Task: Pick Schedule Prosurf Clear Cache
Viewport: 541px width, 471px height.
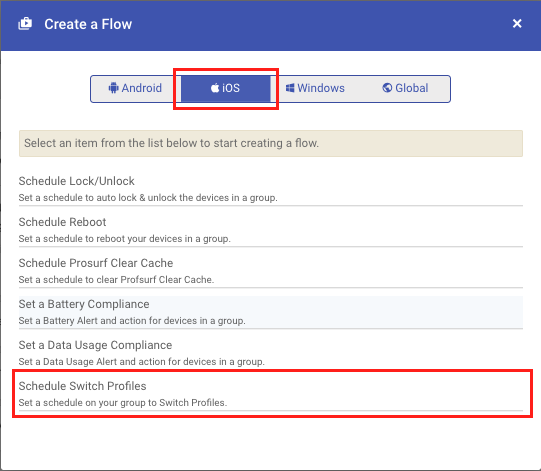Action: coord(271,271)
